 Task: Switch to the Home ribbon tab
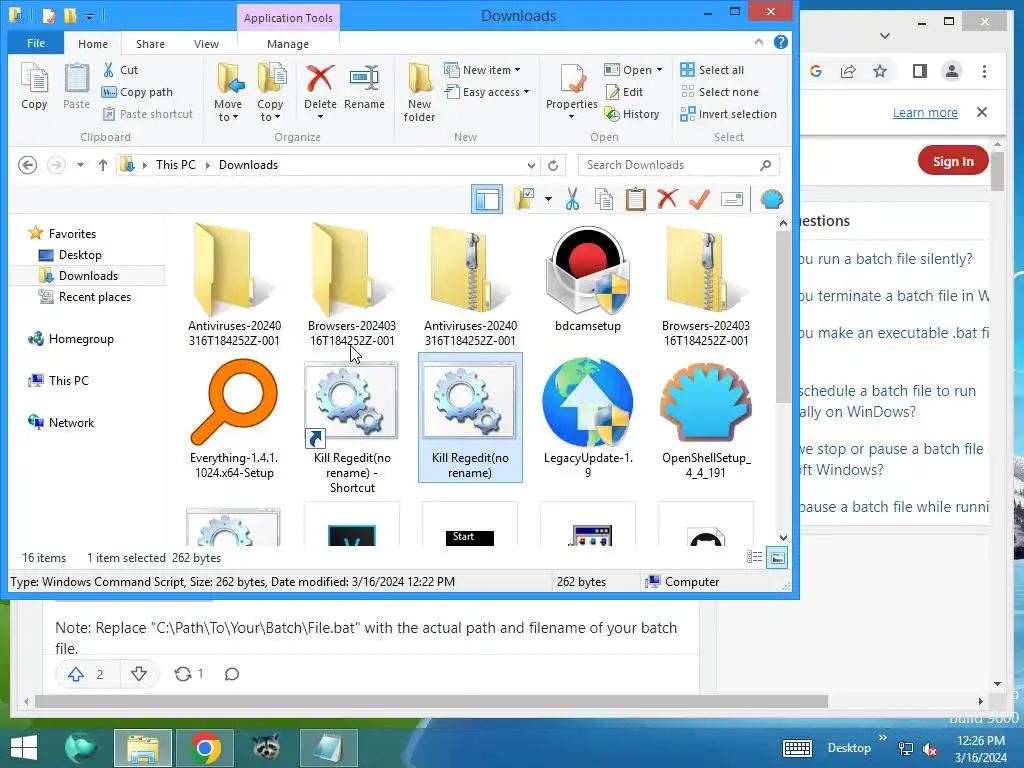point(93,44)
